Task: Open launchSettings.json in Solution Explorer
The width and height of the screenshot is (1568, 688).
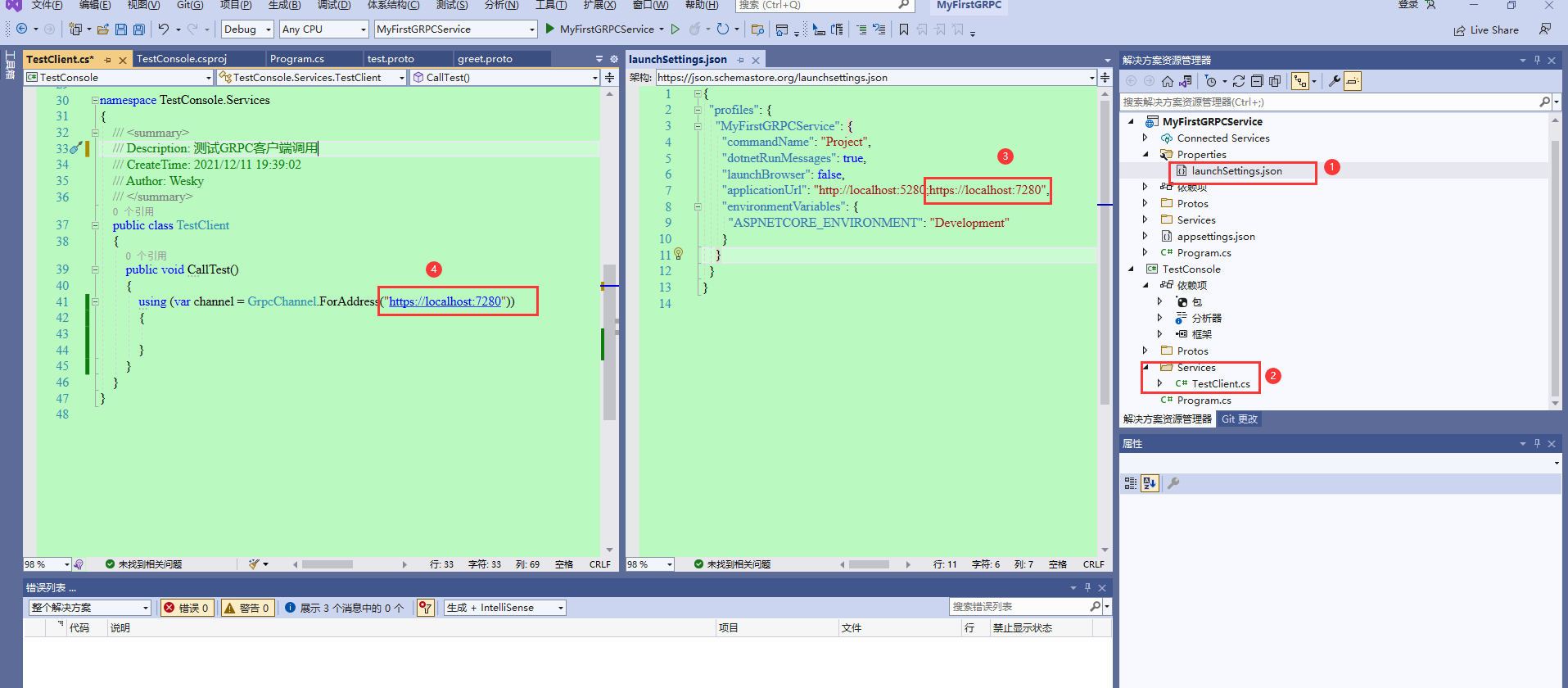Action: coord(1236,171)
